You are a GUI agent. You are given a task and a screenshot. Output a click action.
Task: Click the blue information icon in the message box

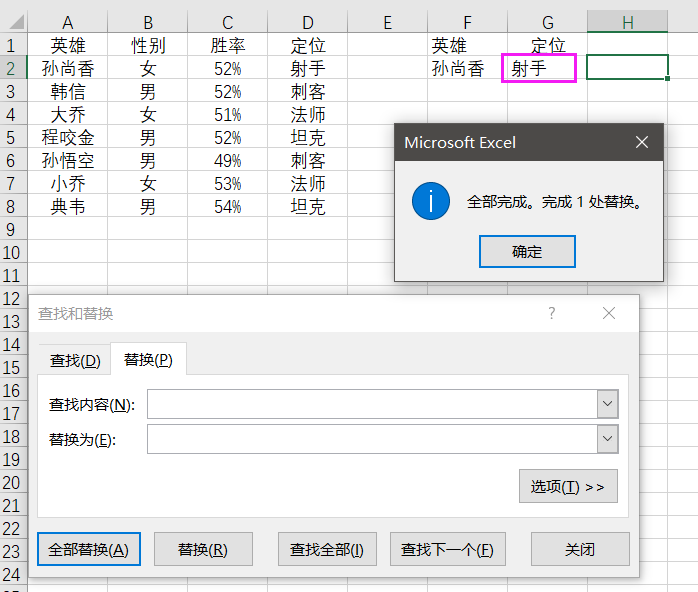(430, 201)
